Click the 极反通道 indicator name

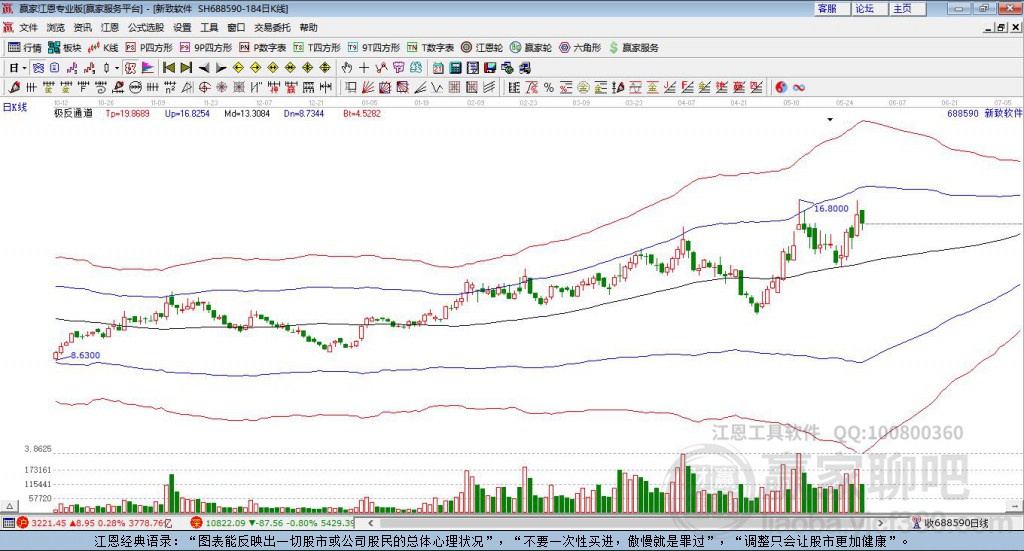pos(73,113)
